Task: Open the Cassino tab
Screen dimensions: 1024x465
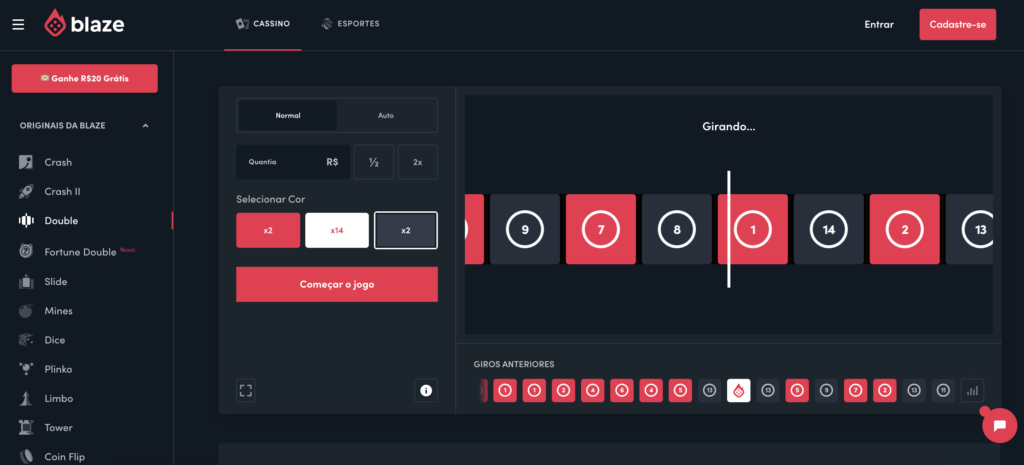Action: pyautogui.click(x=262, y=23)
